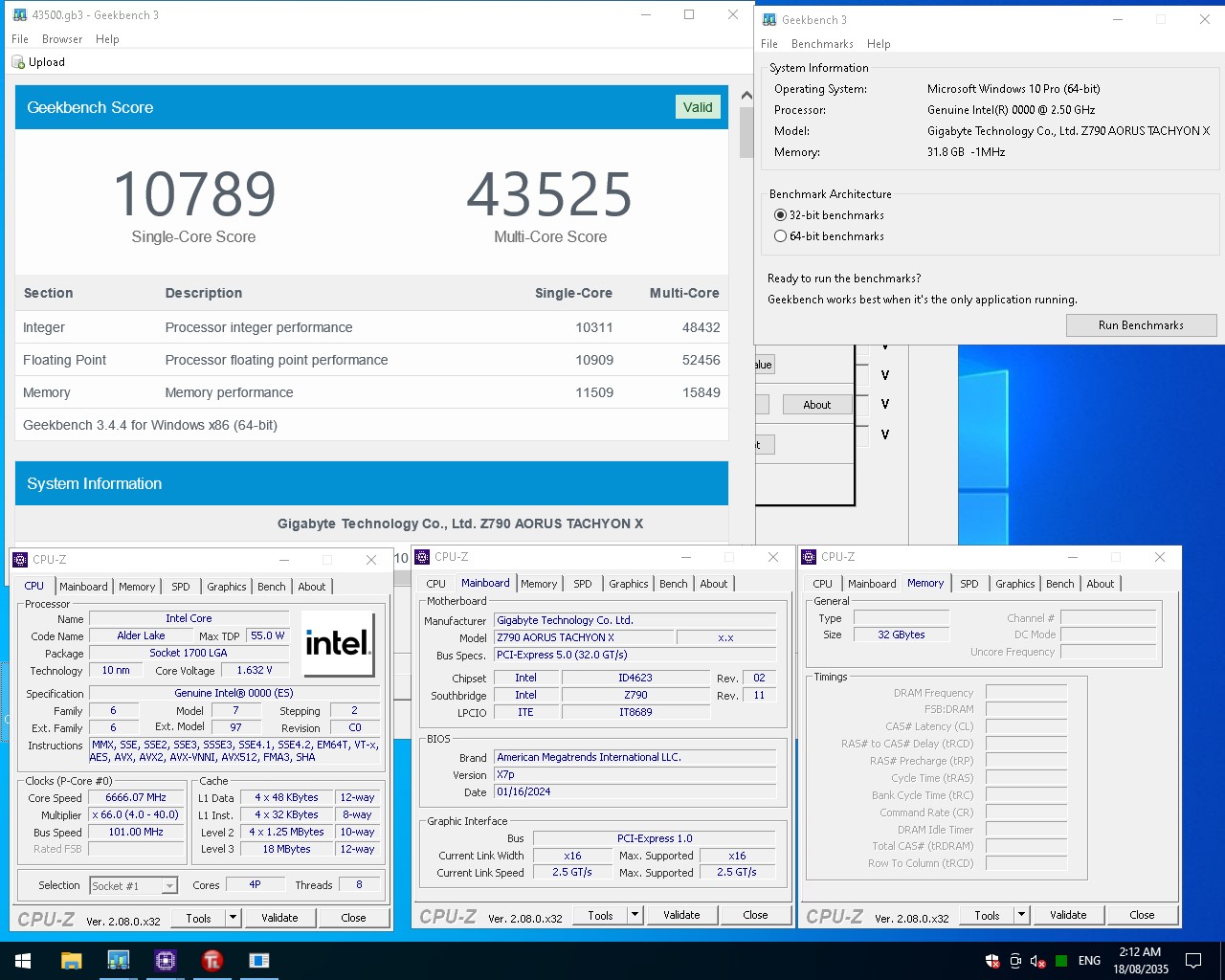Open Help menu in Geekbench 3 benchmark window

pyautogui.click(x=879, y=44)
